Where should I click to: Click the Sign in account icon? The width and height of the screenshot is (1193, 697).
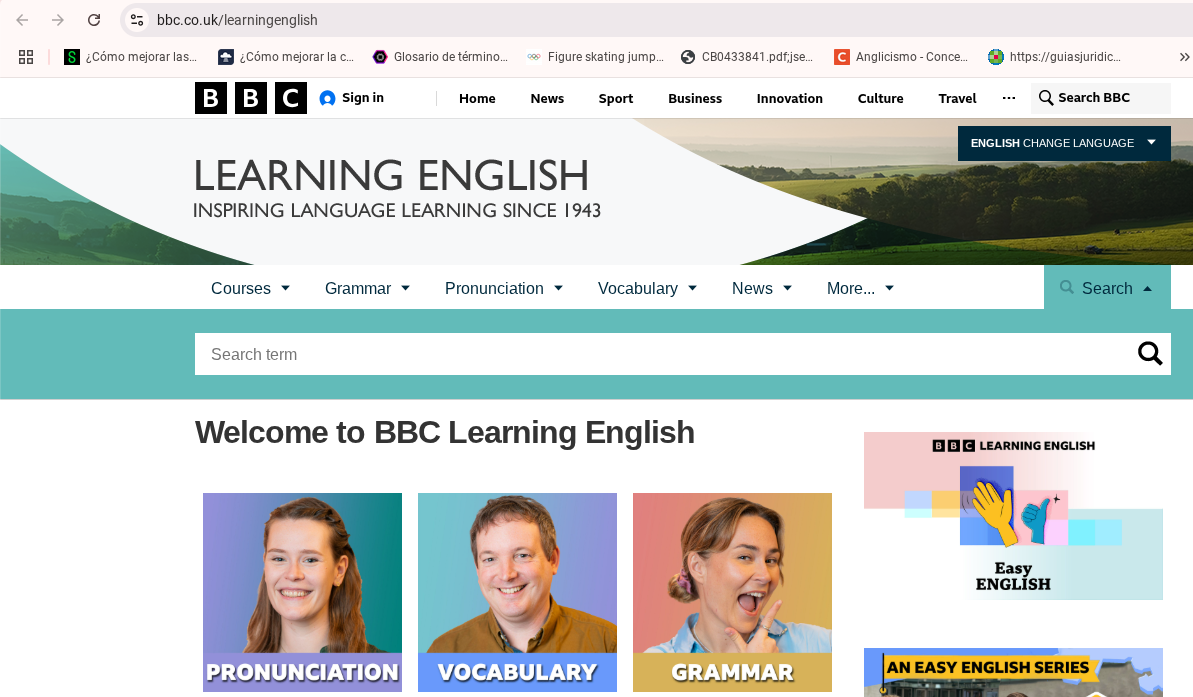(x=327, y=98)
